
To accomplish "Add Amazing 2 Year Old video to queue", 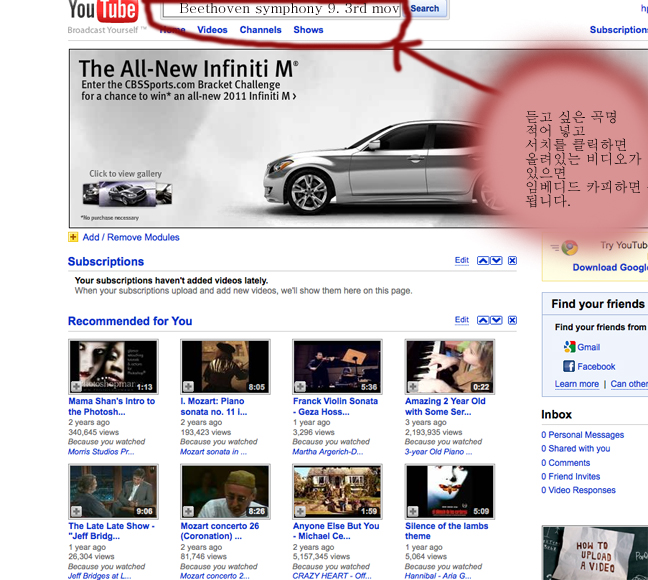I will [x=413, y=387].
